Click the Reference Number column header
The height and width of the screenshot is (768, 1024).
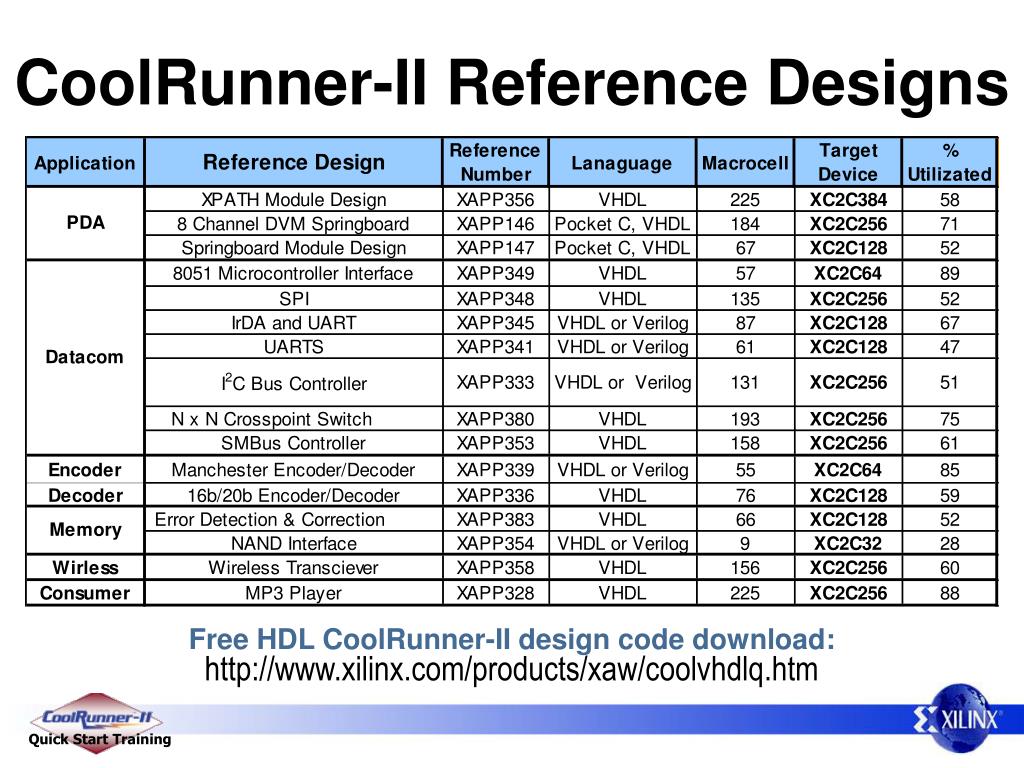click(496, 162)
